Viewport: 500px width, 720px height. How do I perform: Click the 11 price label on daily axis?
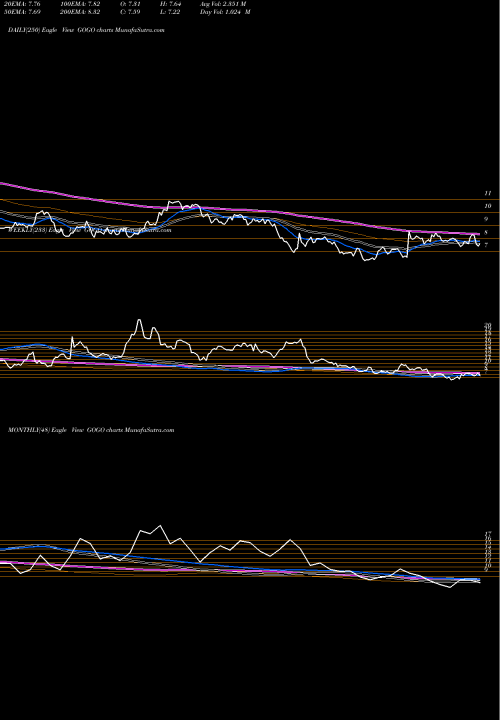(488, 193)
